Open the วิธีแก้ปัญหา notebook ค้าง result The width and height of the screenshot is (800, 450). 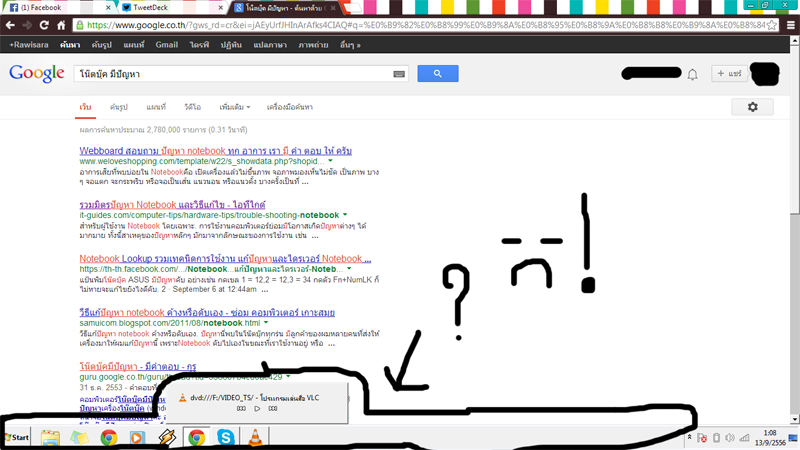pos(207,313)
